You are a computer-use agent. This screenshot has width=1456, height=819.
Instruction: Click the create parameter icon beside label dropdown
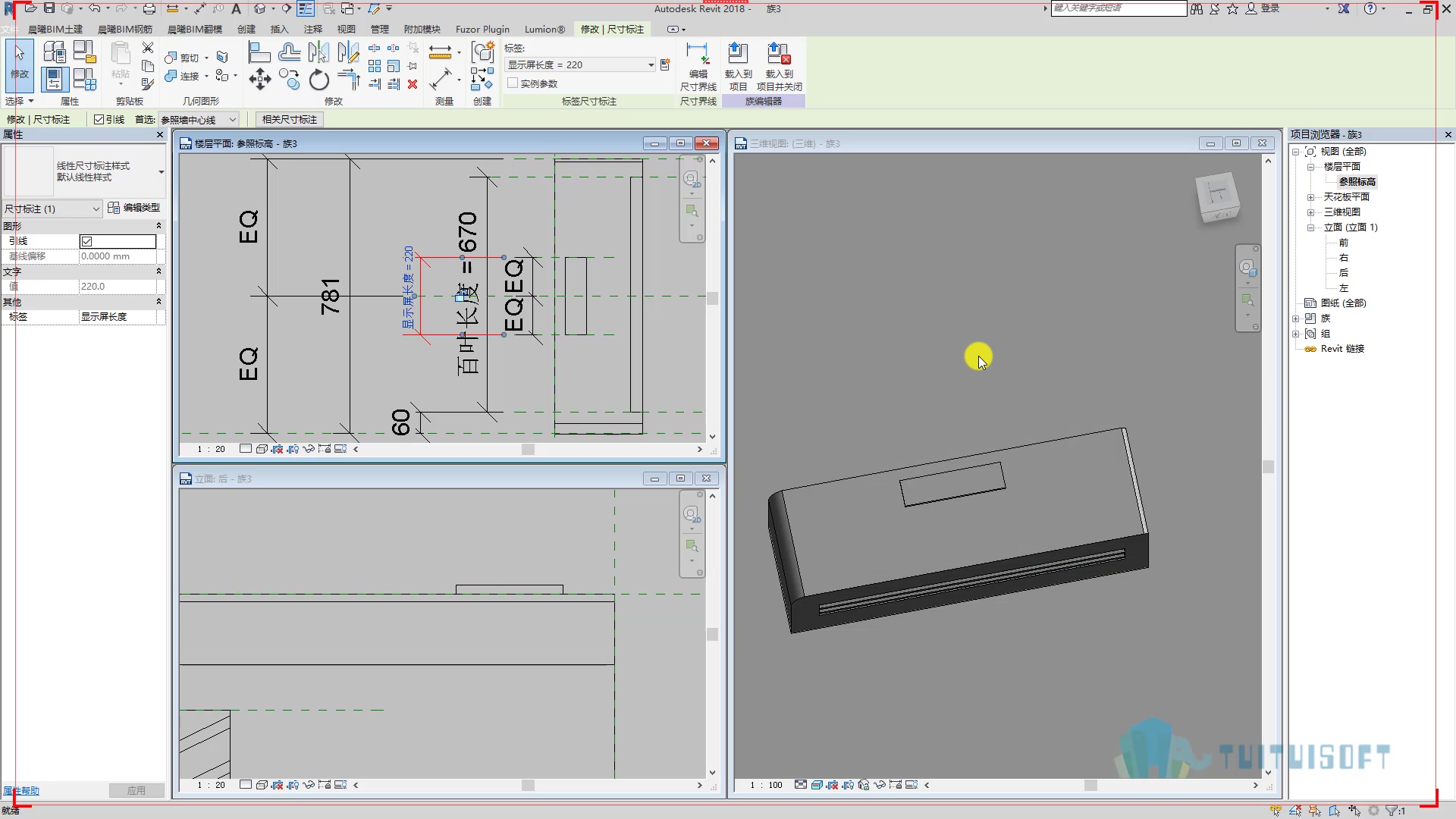pos(665,65)
